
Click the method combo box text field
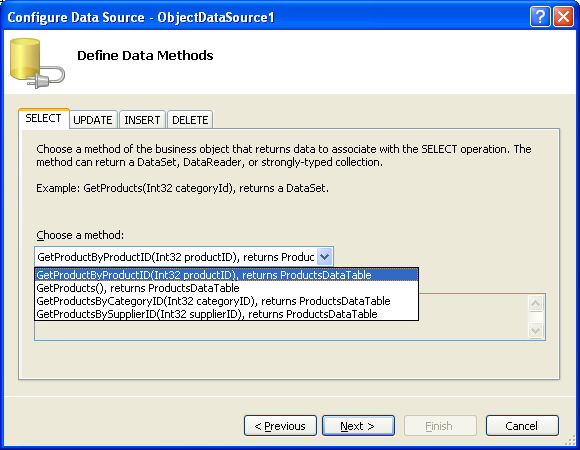point(176,257)
